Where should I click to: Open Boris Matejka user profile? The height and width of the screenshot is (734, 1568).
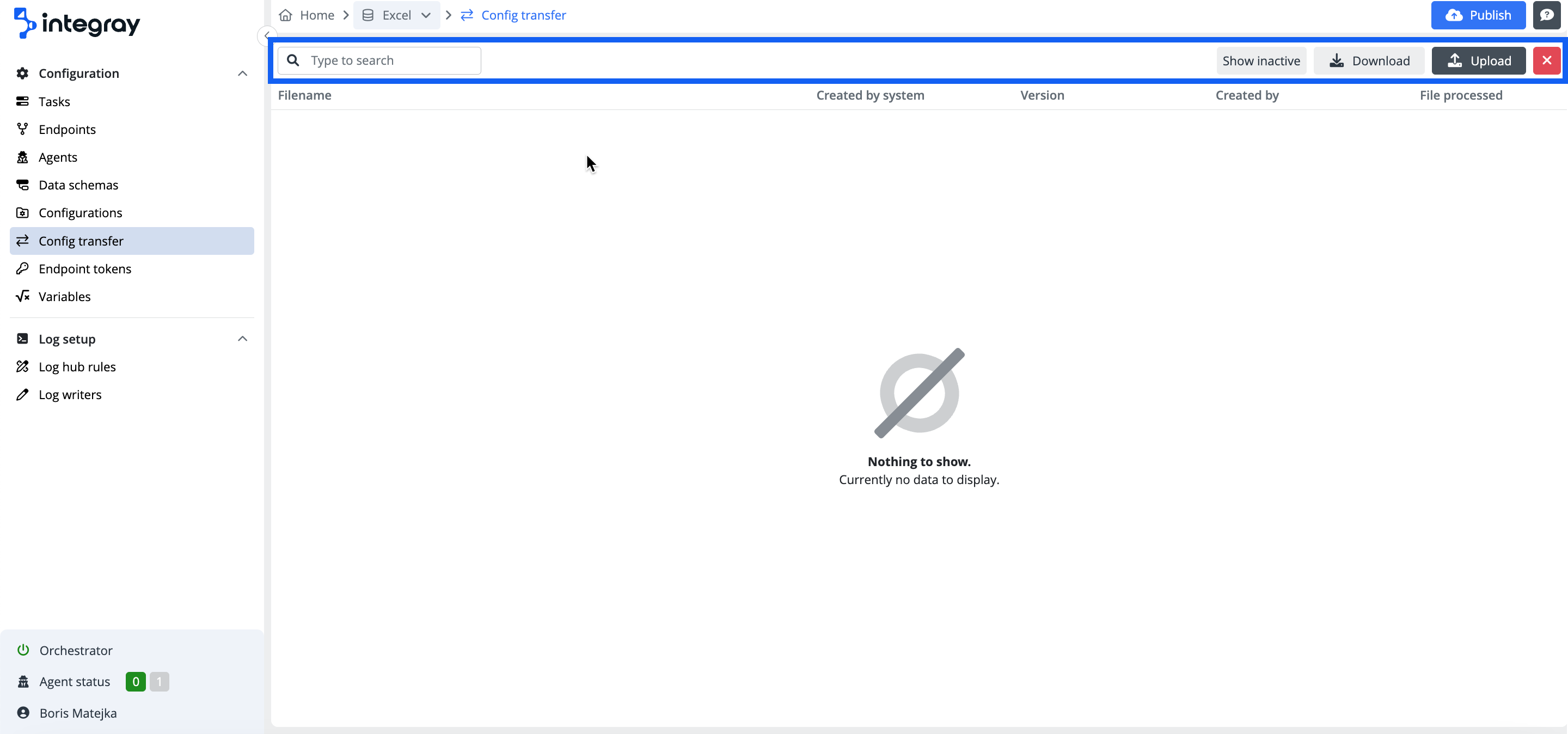[x=78, y=713]
